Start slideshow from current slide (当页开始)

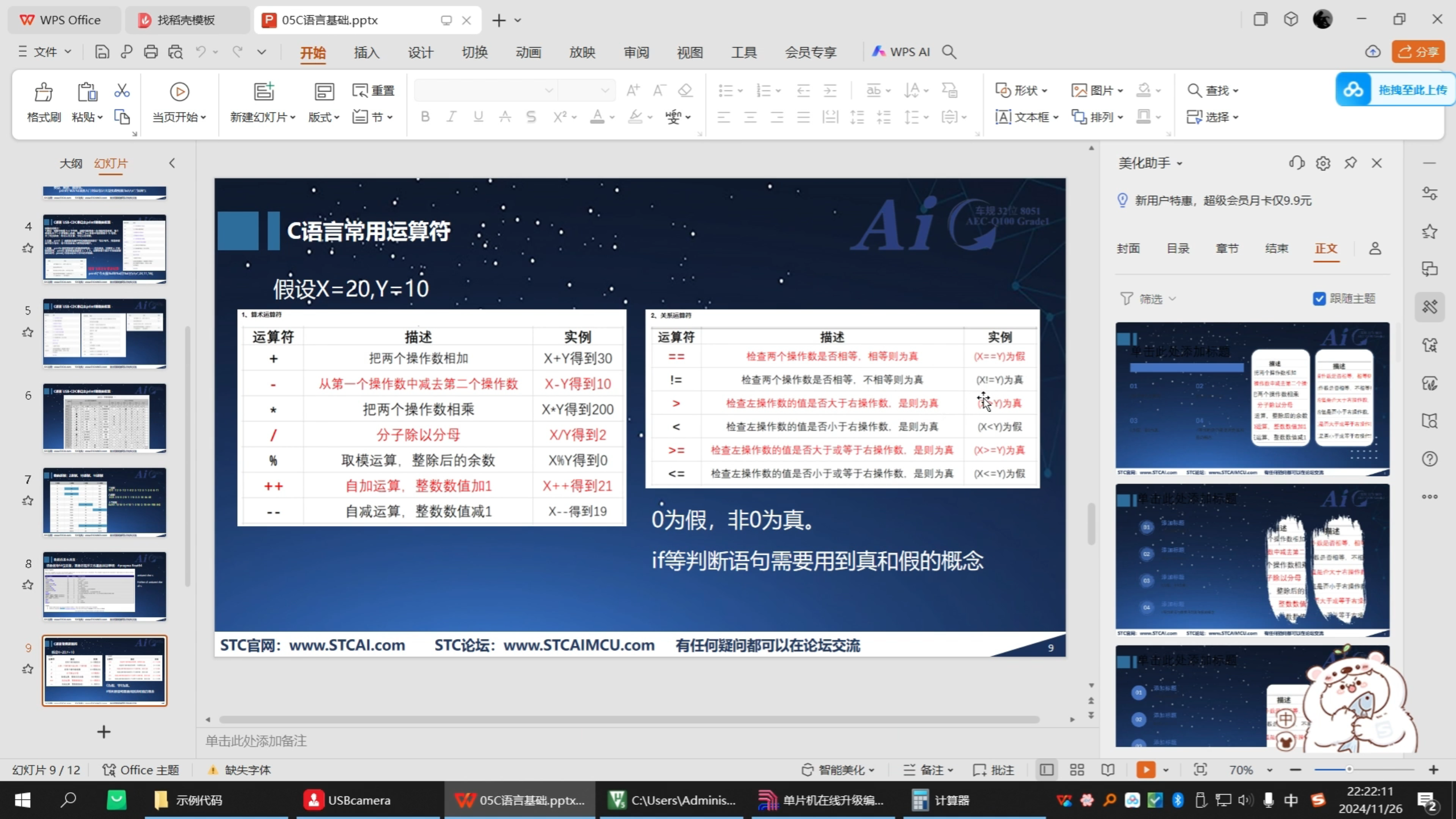(179, 92)
